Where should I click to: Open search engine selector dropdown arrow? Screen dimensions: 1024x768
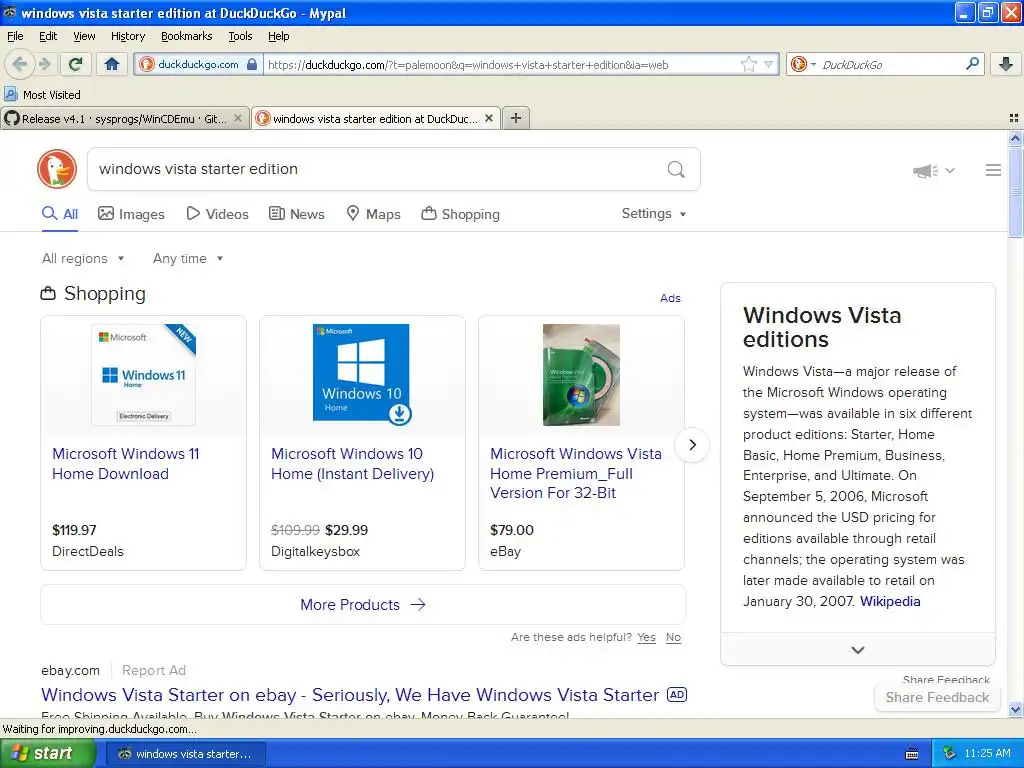[x=813, y=64]
